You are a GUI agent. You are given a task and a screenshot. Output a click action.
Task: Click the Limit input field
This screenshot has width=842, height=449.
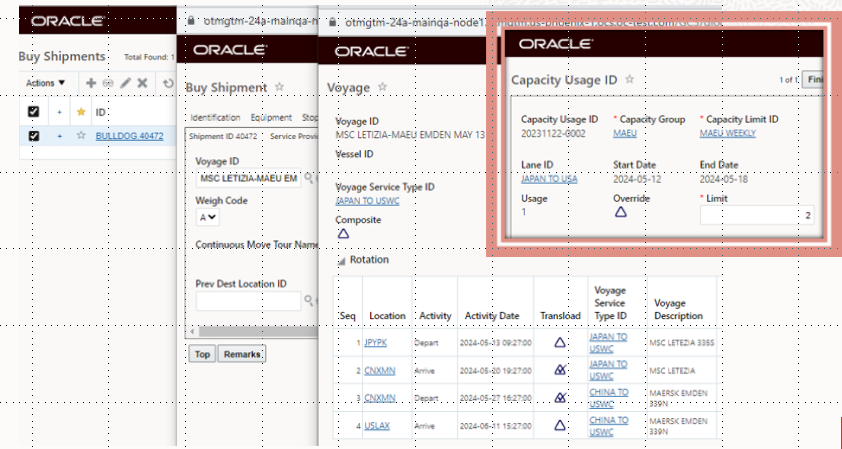[x=757, y=215]
